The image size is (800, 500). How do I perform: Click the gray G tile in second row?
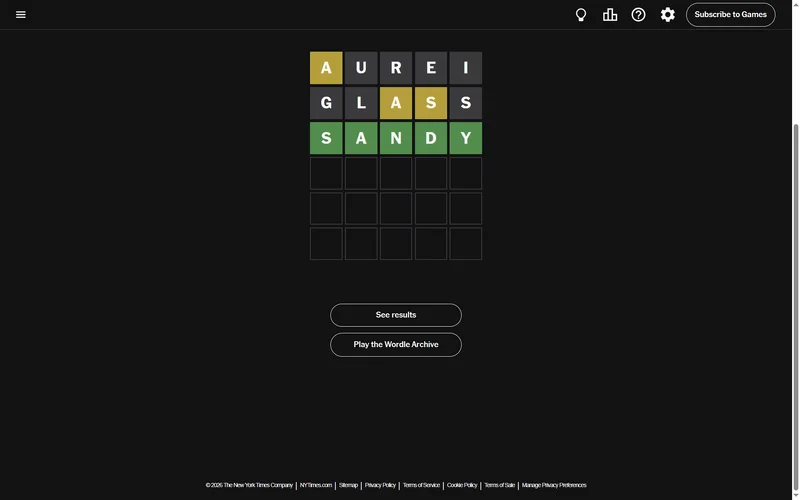click(x=326, y=103)
